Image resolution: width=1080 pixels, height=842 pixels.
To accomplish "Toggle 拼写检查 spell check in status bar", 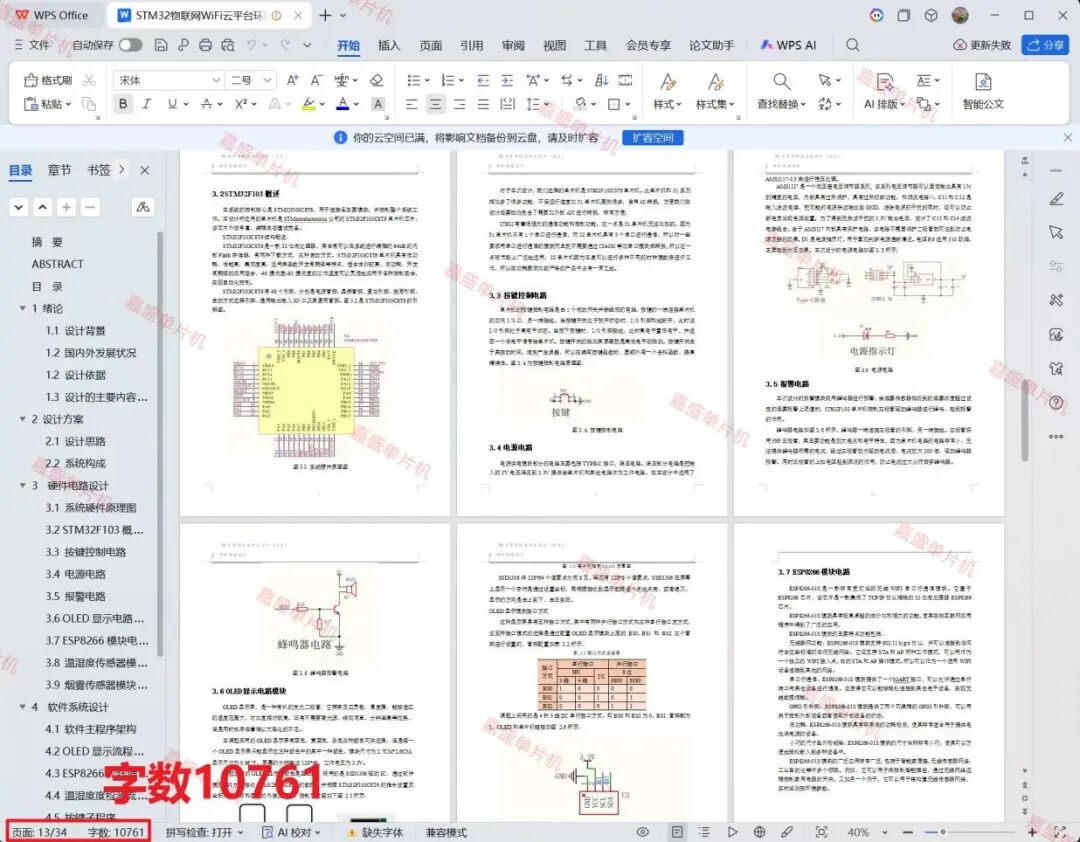I will (x=205, y=832).
